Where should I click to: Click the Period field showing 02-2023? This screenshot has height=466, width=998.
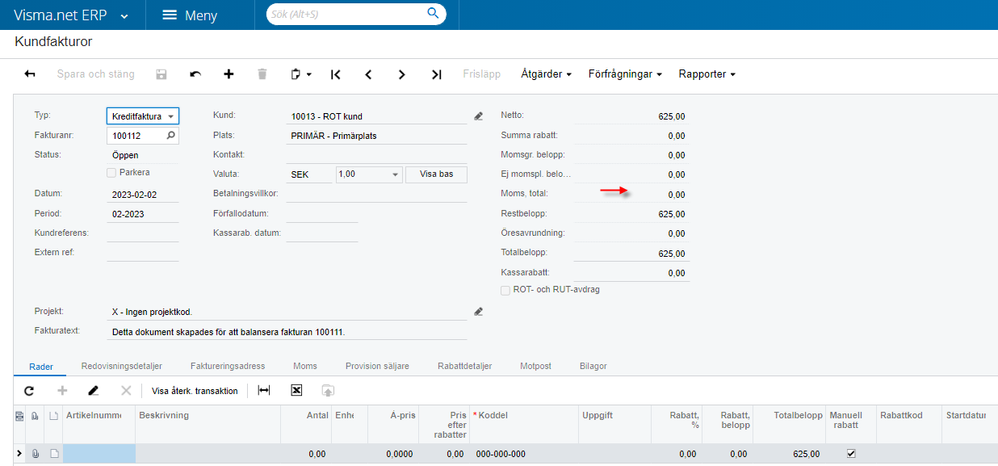click(x=143, y=215)
